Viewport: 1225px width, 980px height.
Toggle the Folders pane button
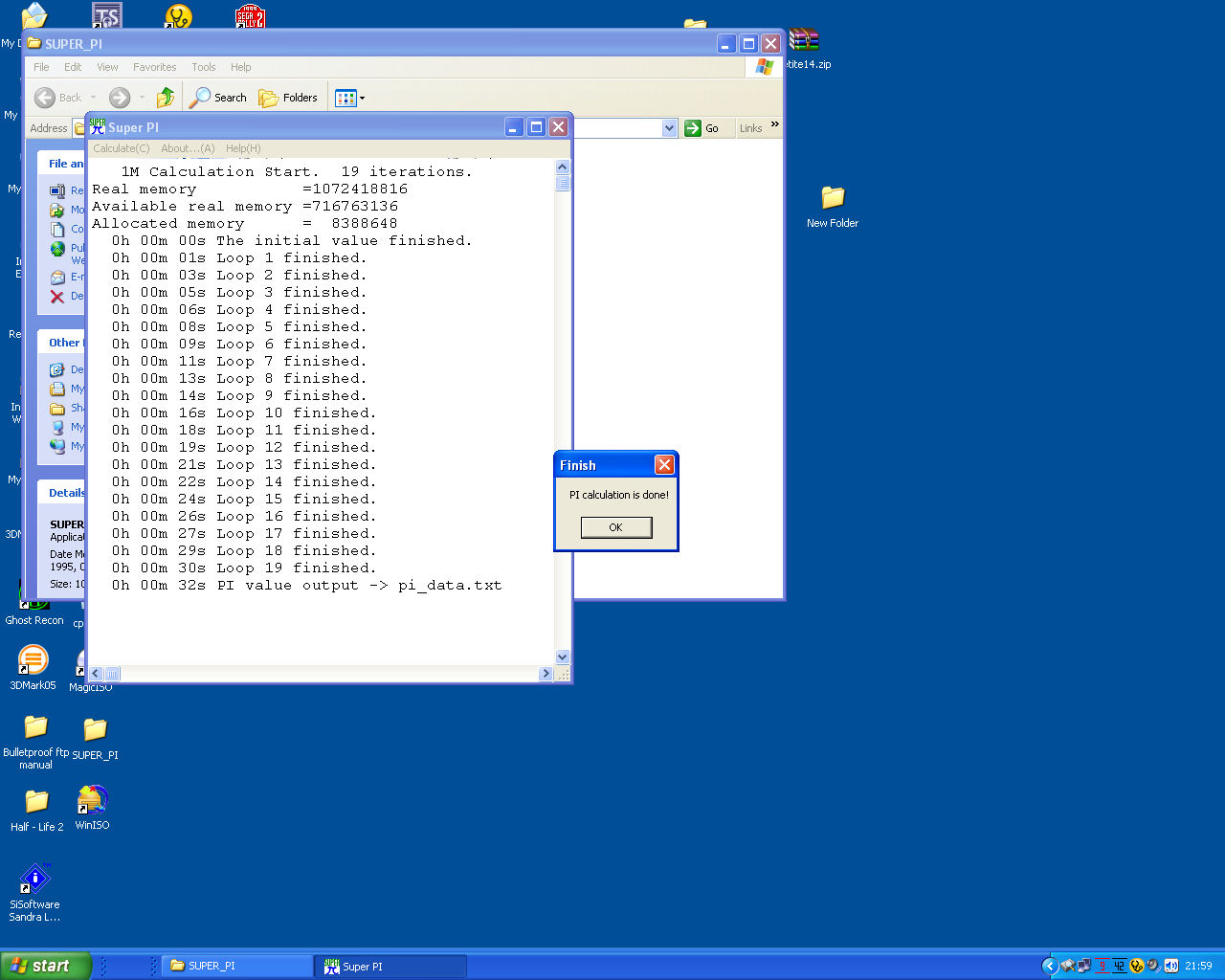click(288, 98)
